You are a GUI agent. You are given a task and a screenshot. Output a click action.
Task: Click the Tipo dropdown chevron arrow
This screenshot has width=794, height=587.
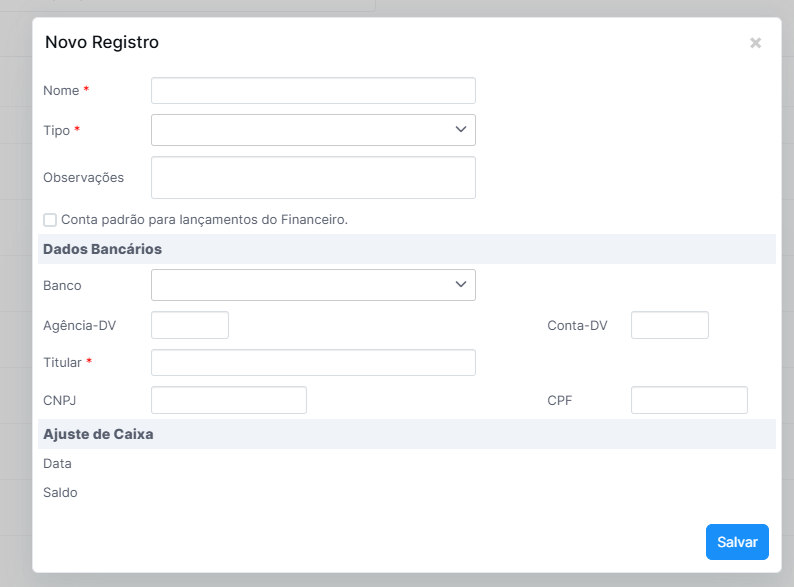pos(460,130)
